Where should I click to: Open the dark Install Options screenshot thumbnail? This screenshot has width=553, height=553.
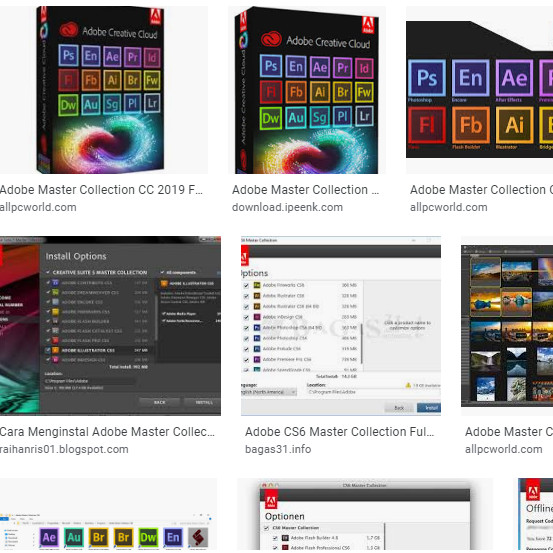pos(110,326)
